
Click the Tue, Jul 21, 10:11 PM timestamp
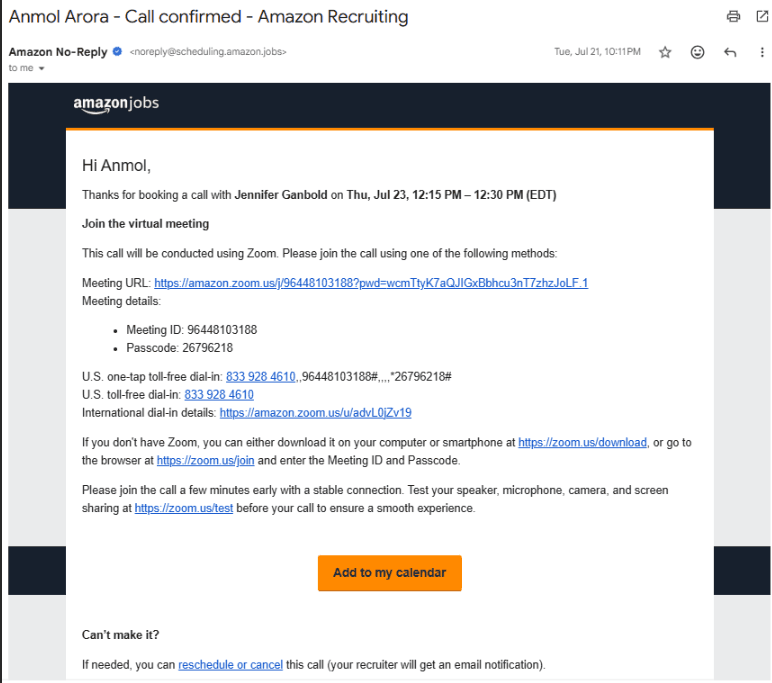click(x=597, y=52)
